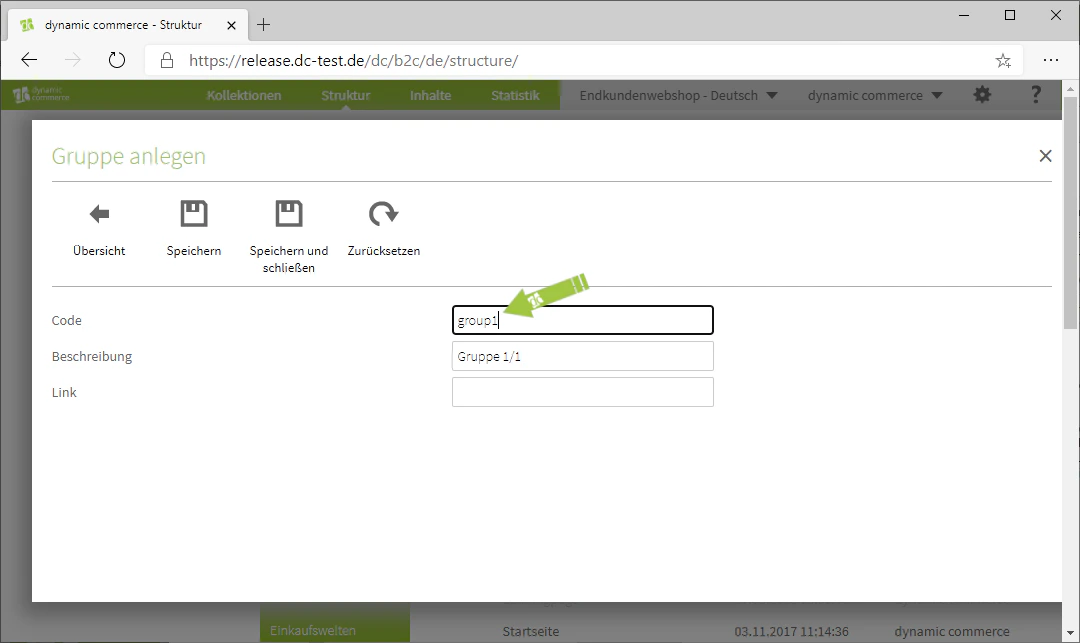The image size is (1080, 643).
Task: Click into the Code input field
Action: click(583, 320)
